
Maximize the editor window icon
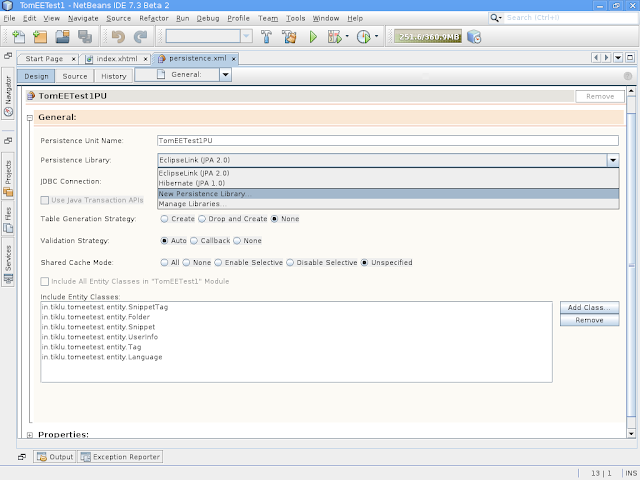click(630, 58)
